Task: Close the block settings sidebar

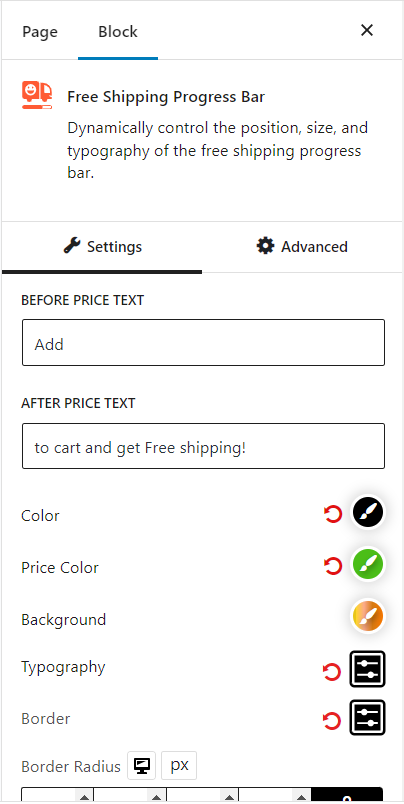Action: pos(367,31)
